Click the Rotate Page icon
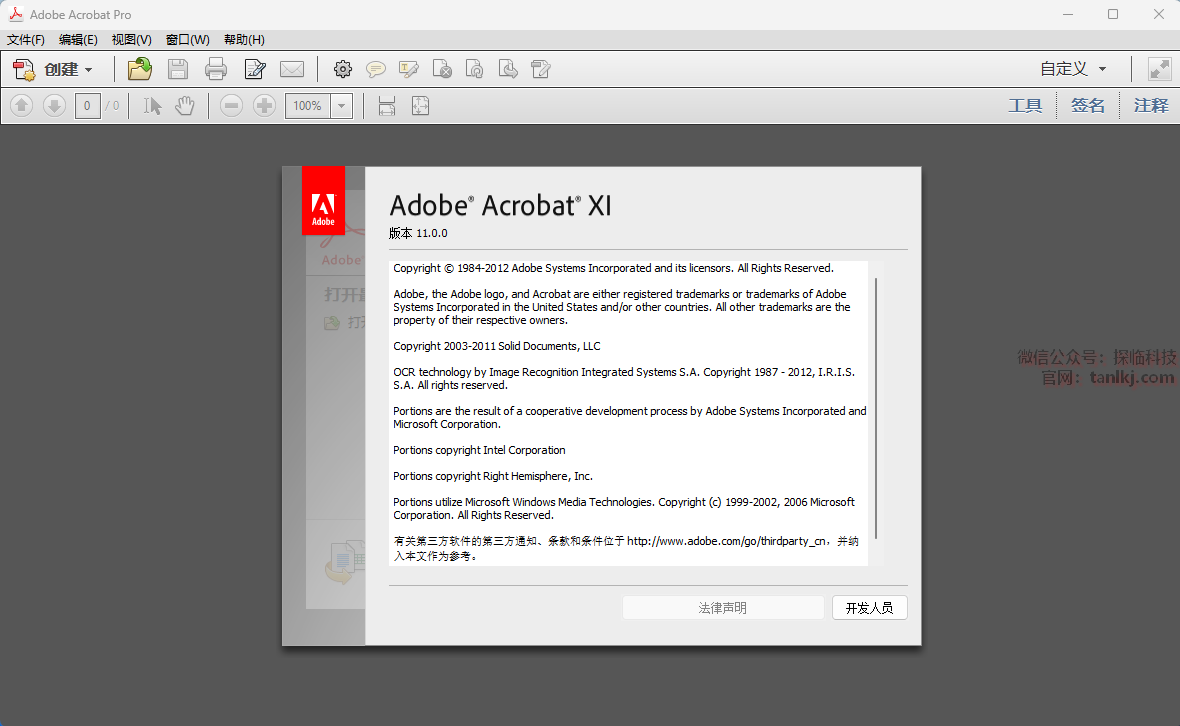1180x726 pixels. 475,69
